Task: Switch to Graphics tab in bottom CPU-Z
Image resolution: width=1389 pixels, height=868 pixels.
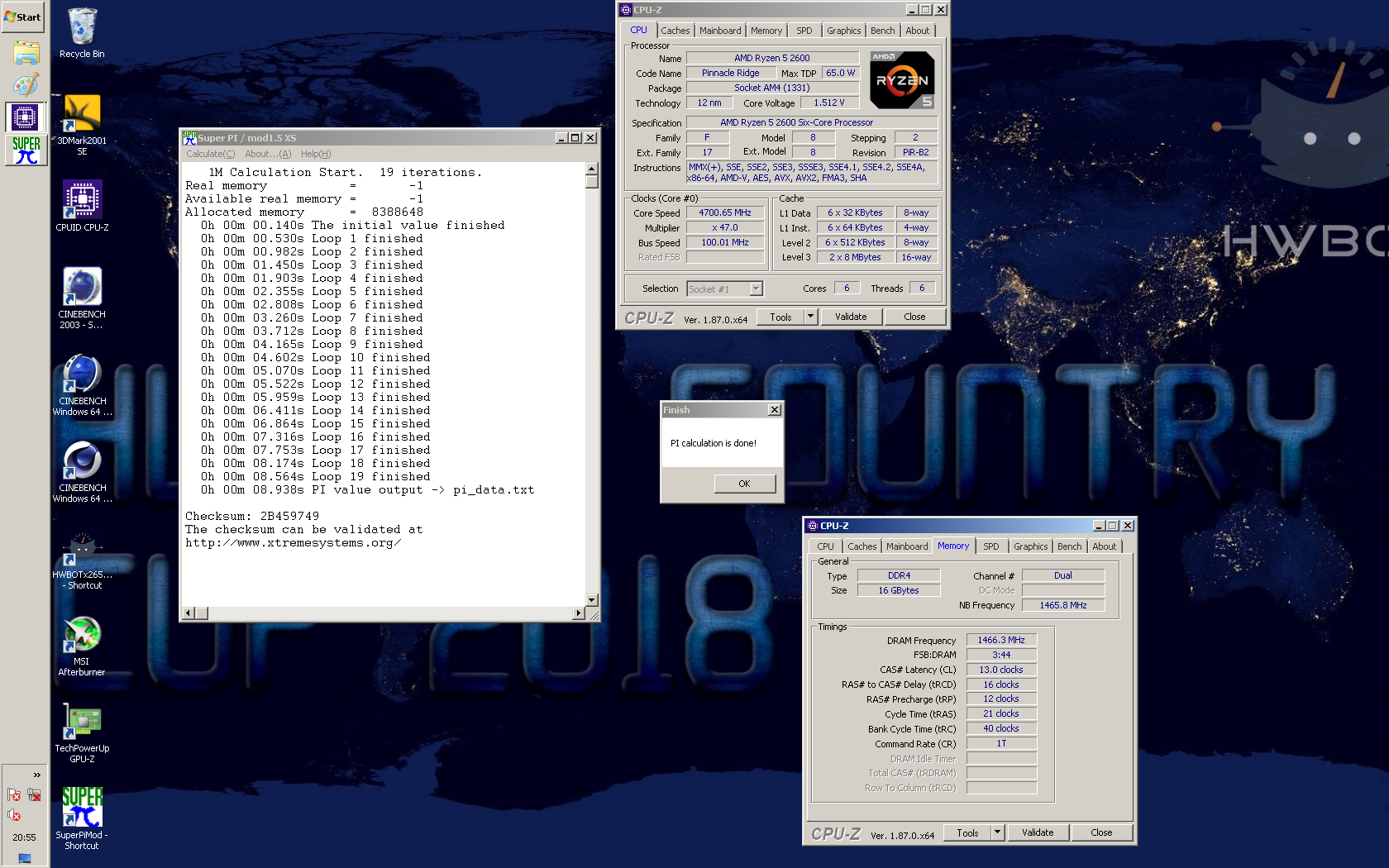Action: [x=1030, y=546]
